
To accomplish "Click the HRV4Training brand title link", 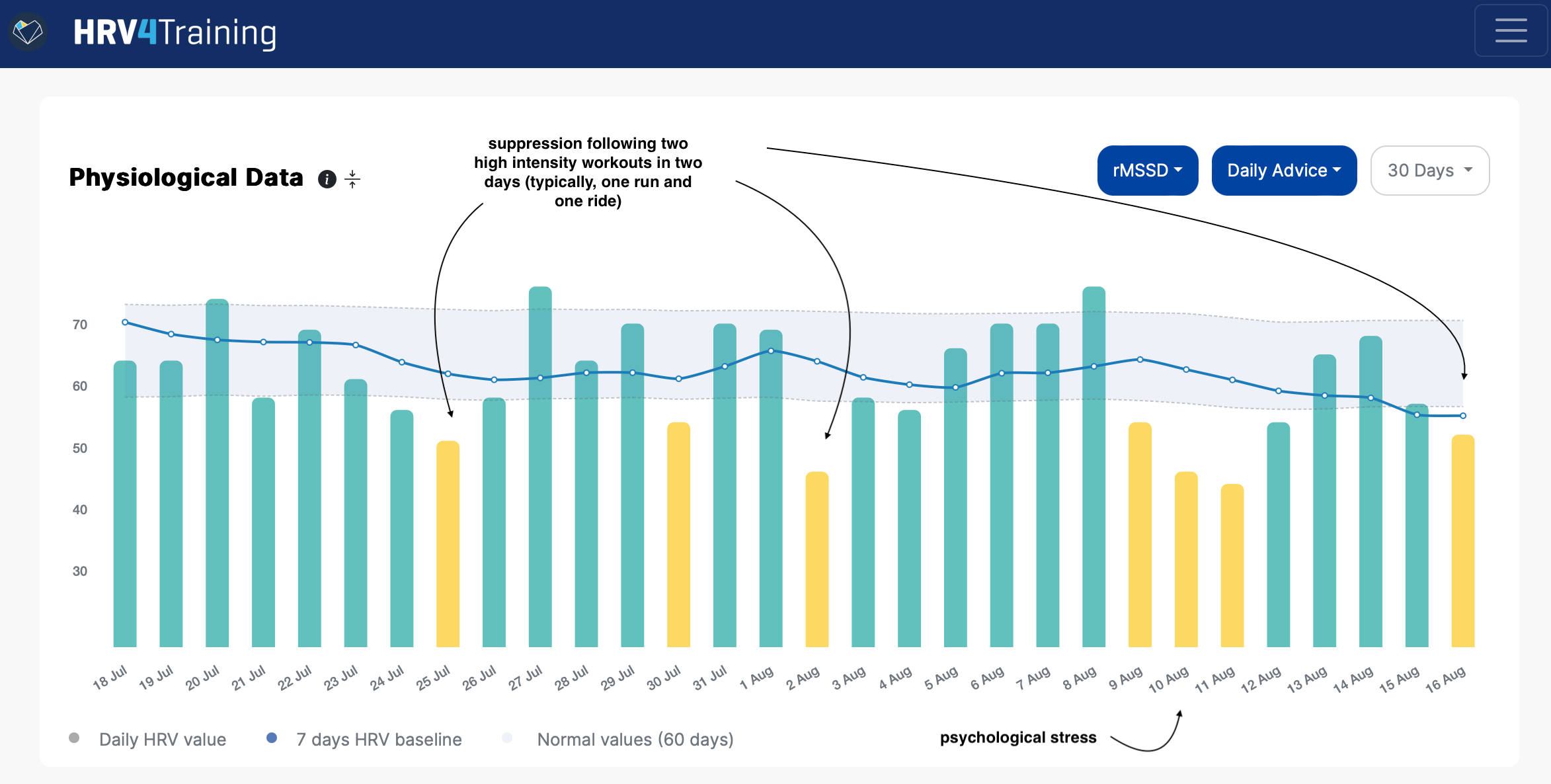I will click(x=175, y=32).
